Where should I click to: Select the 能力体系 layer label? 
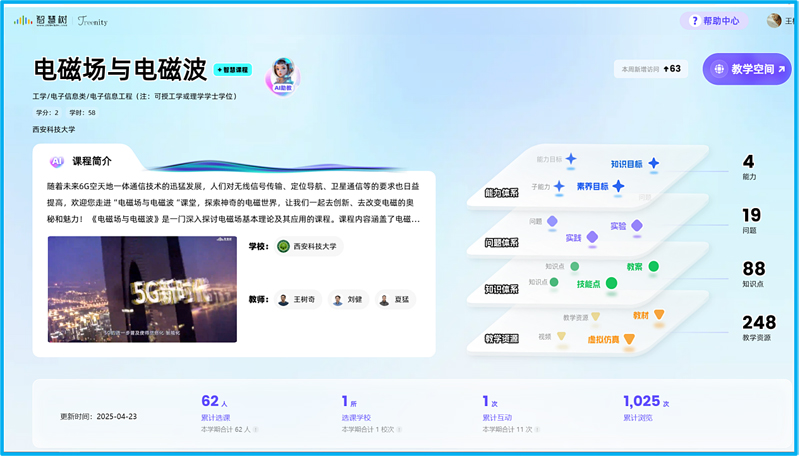coord(501,192)
